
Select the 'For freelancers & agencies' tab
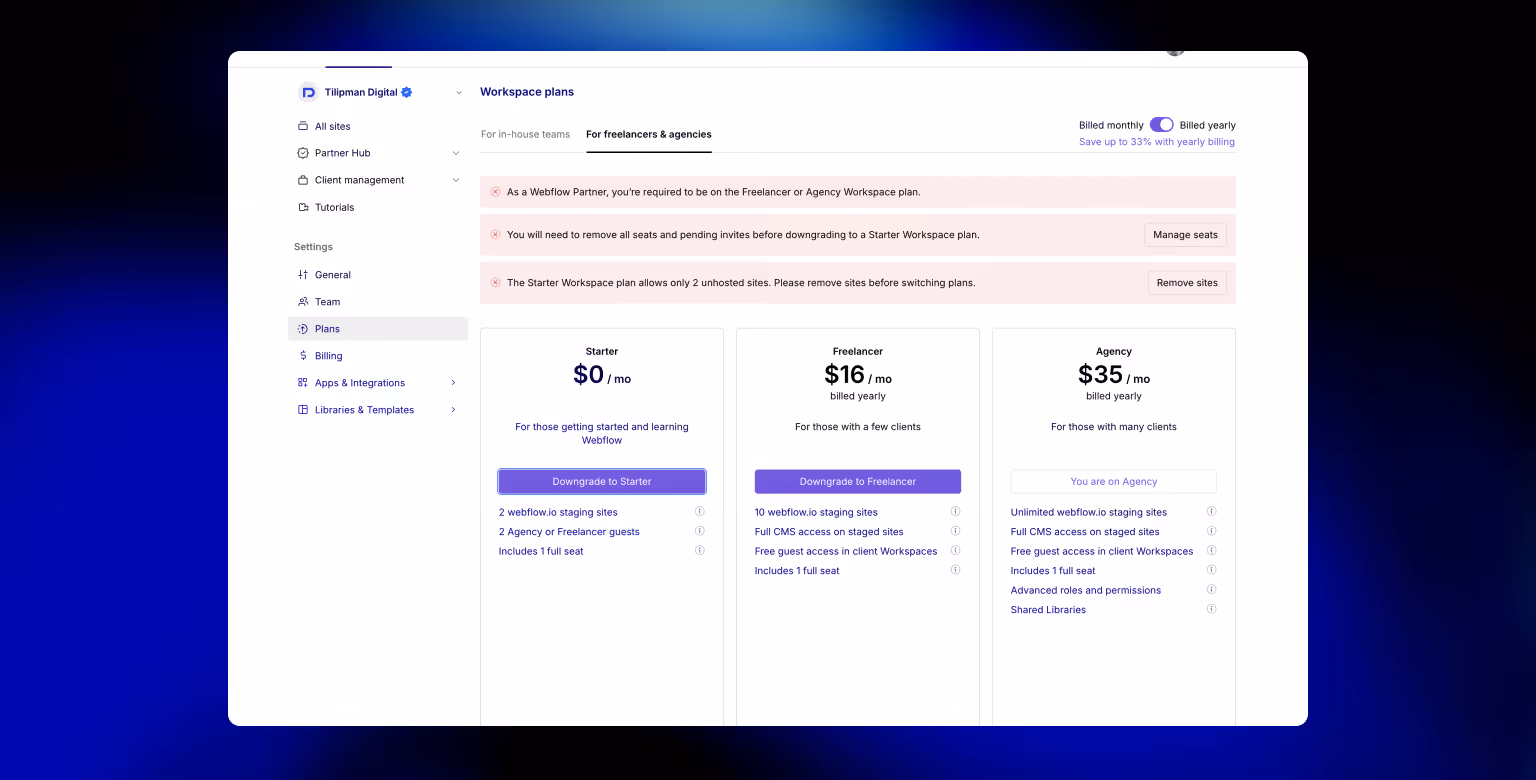(x=648, y=133)
